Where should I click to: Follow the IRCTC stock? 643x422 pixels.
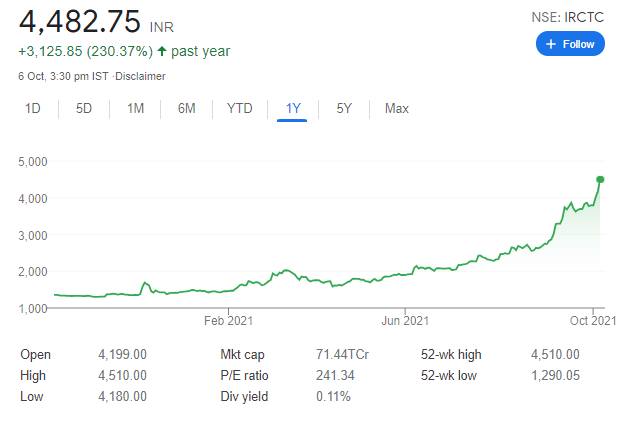(x=570, y=44)
